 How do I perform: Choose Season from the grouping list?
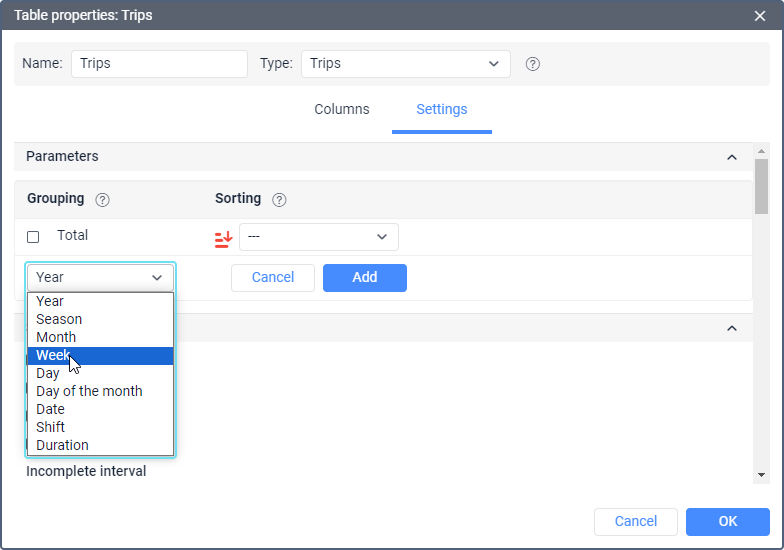(x=100, y=319)
